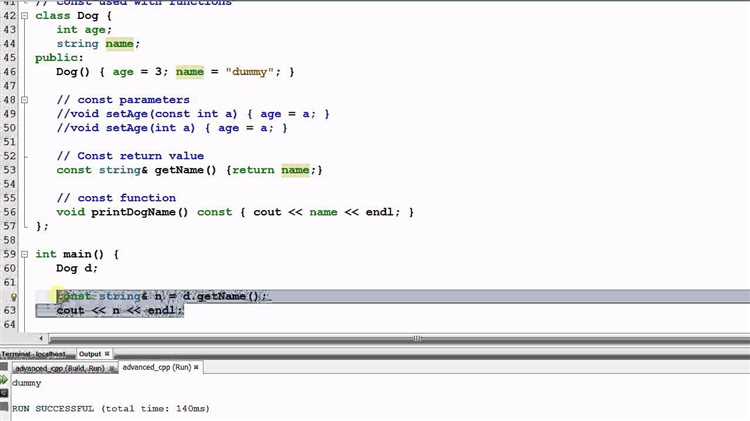Click the editor's left horizontal scroll arrow
The image size is (750, 421).
pos(41,338)
